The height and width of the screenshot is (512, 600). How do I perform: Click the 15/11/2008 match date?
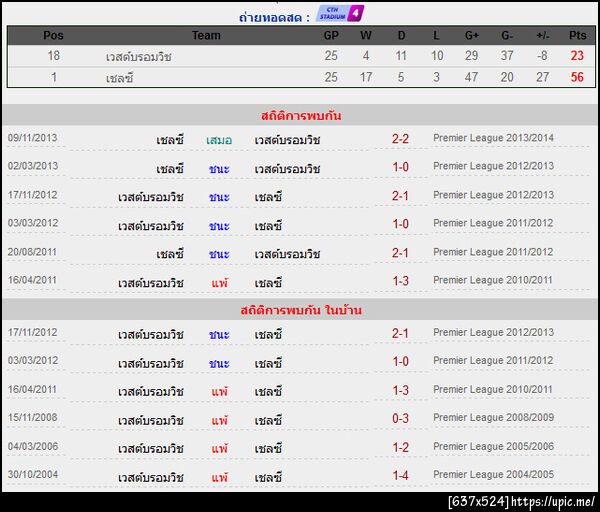point(33,417)
